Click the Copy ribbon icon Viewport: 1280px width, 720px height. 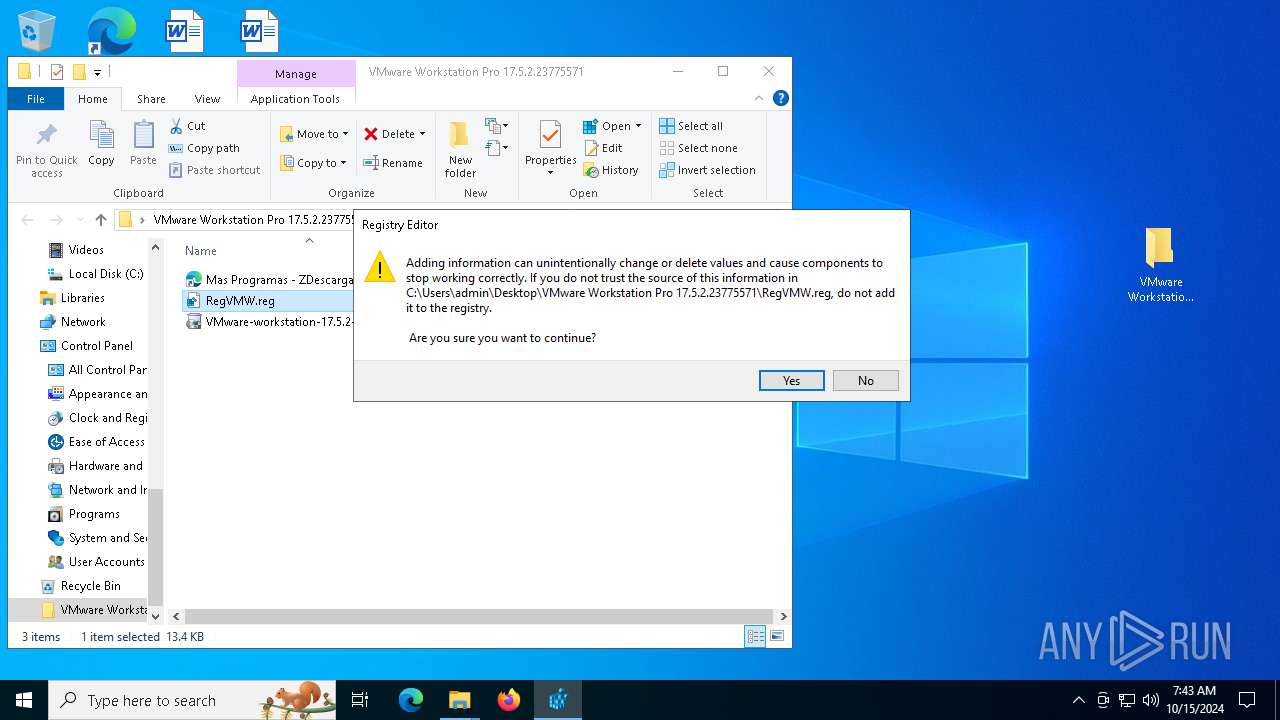point(101,144)
